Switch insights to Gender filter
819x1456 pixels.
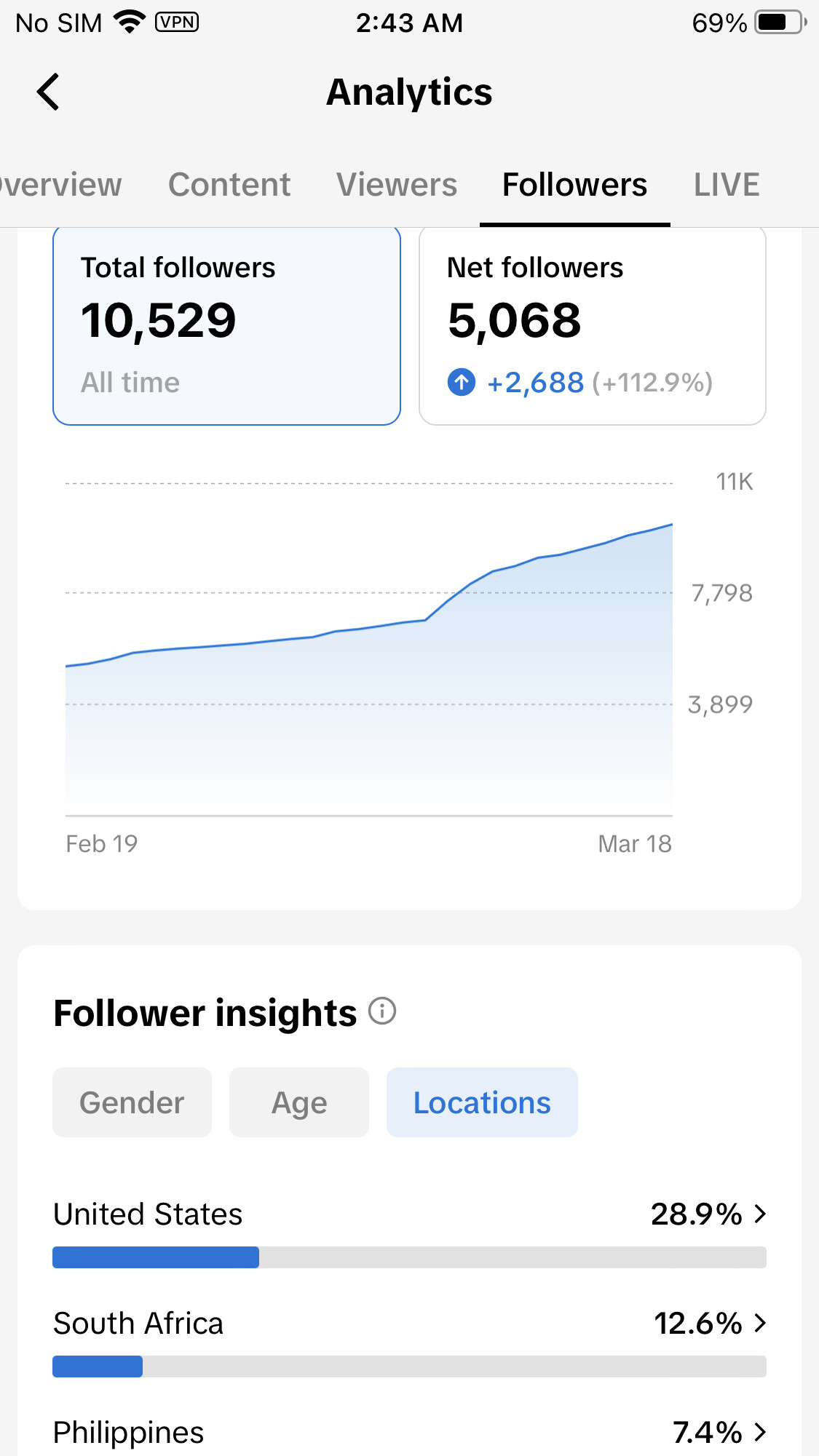coord(132,1102)
